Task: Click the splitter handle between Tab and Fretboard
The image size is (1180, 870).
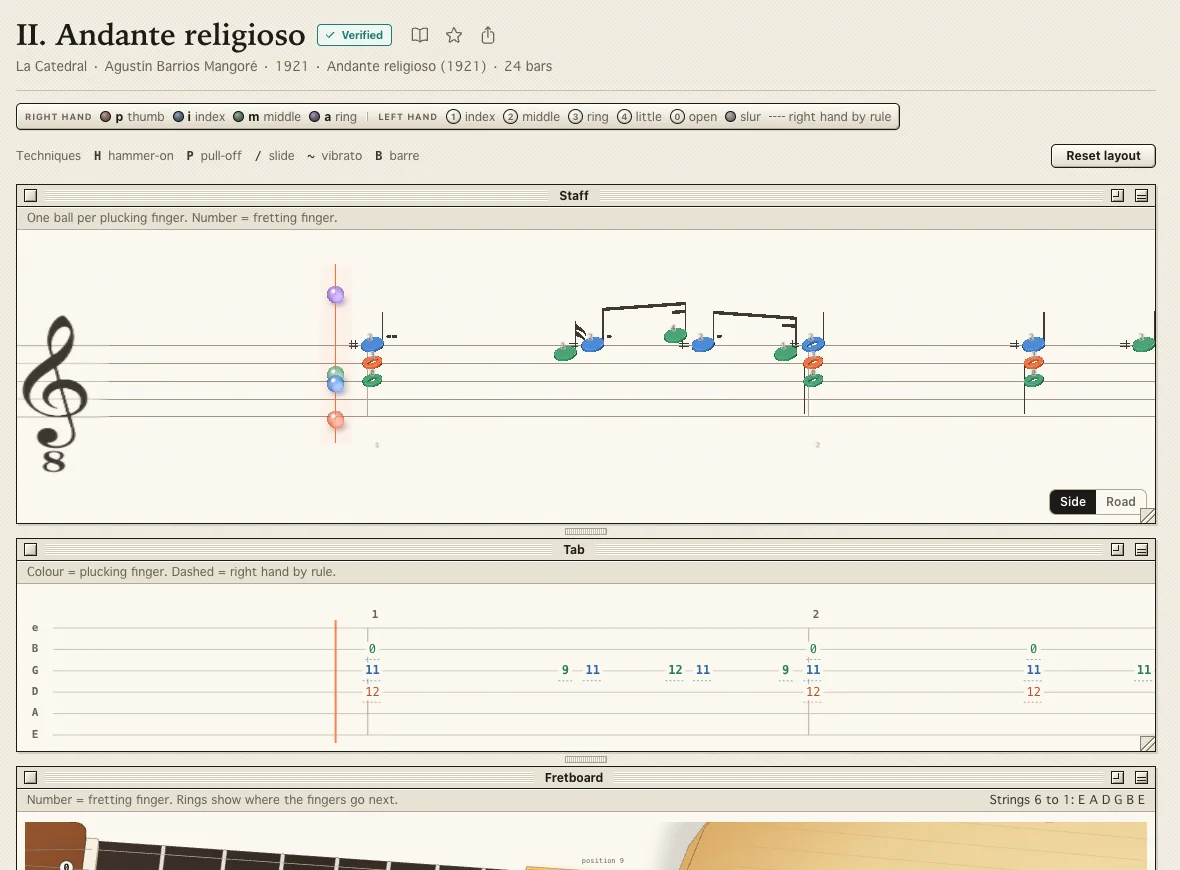Action: [585, 759]
